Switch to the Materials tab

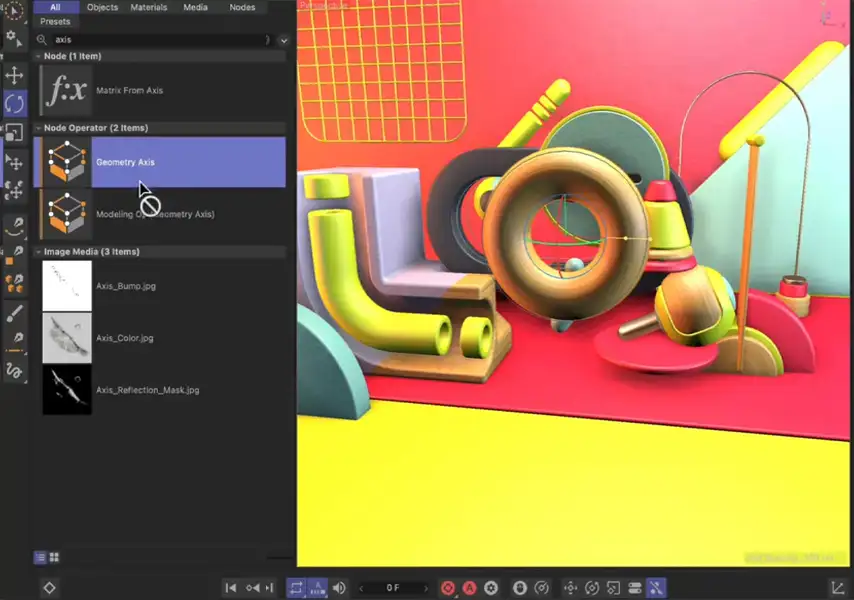[148, 7]
